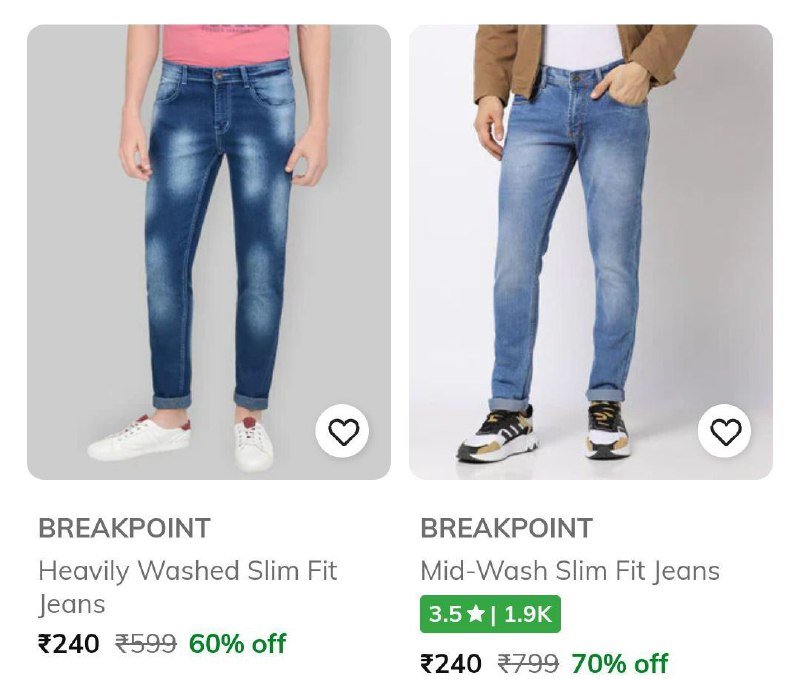Click the struck-through ₹599 original price
Image resolution: width=800 pixels, height=679 pixels.
click(x=146, y=644)
